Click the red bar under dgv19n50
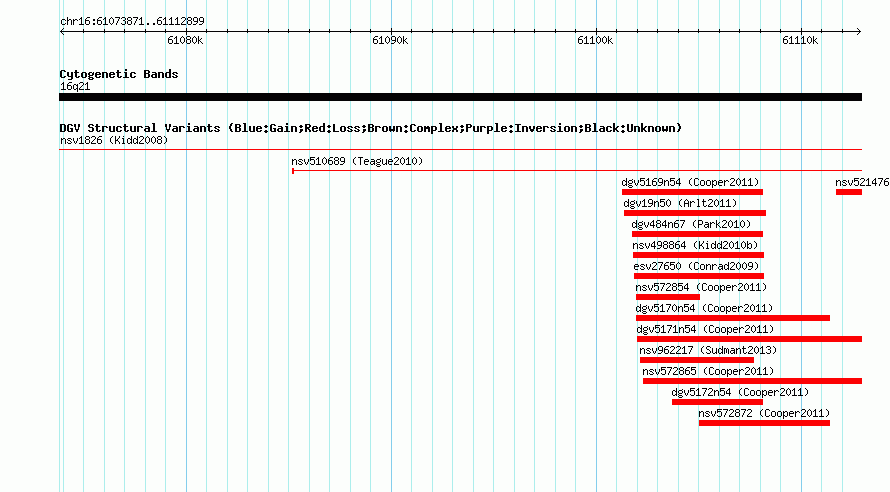 tap(695, 213)
